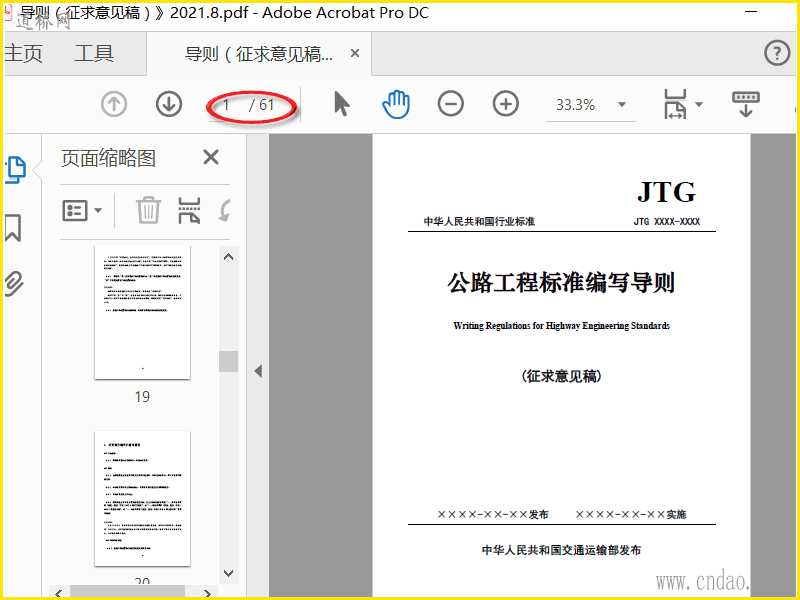Zoom out with the minus button

451,104
